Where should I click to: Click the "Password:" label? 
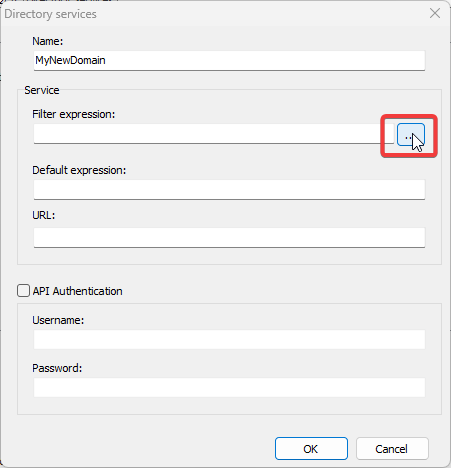57,368
